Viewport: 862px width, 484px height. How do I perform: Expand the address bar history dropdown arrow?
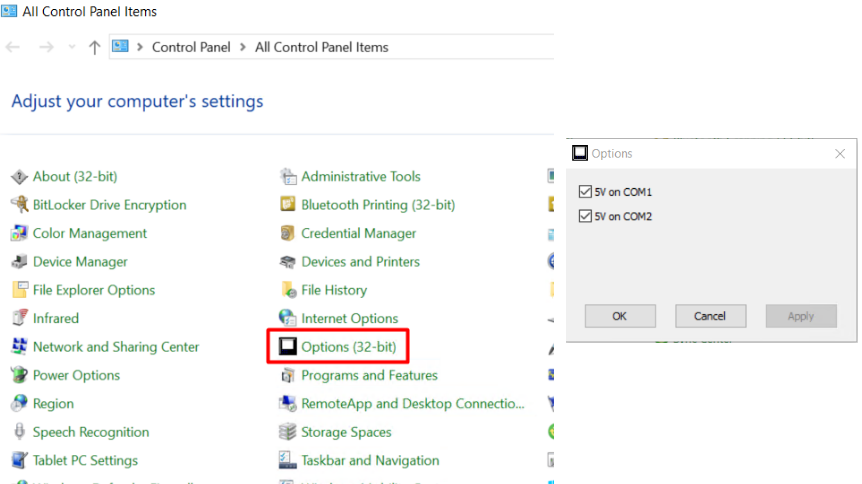coord(72,47)
